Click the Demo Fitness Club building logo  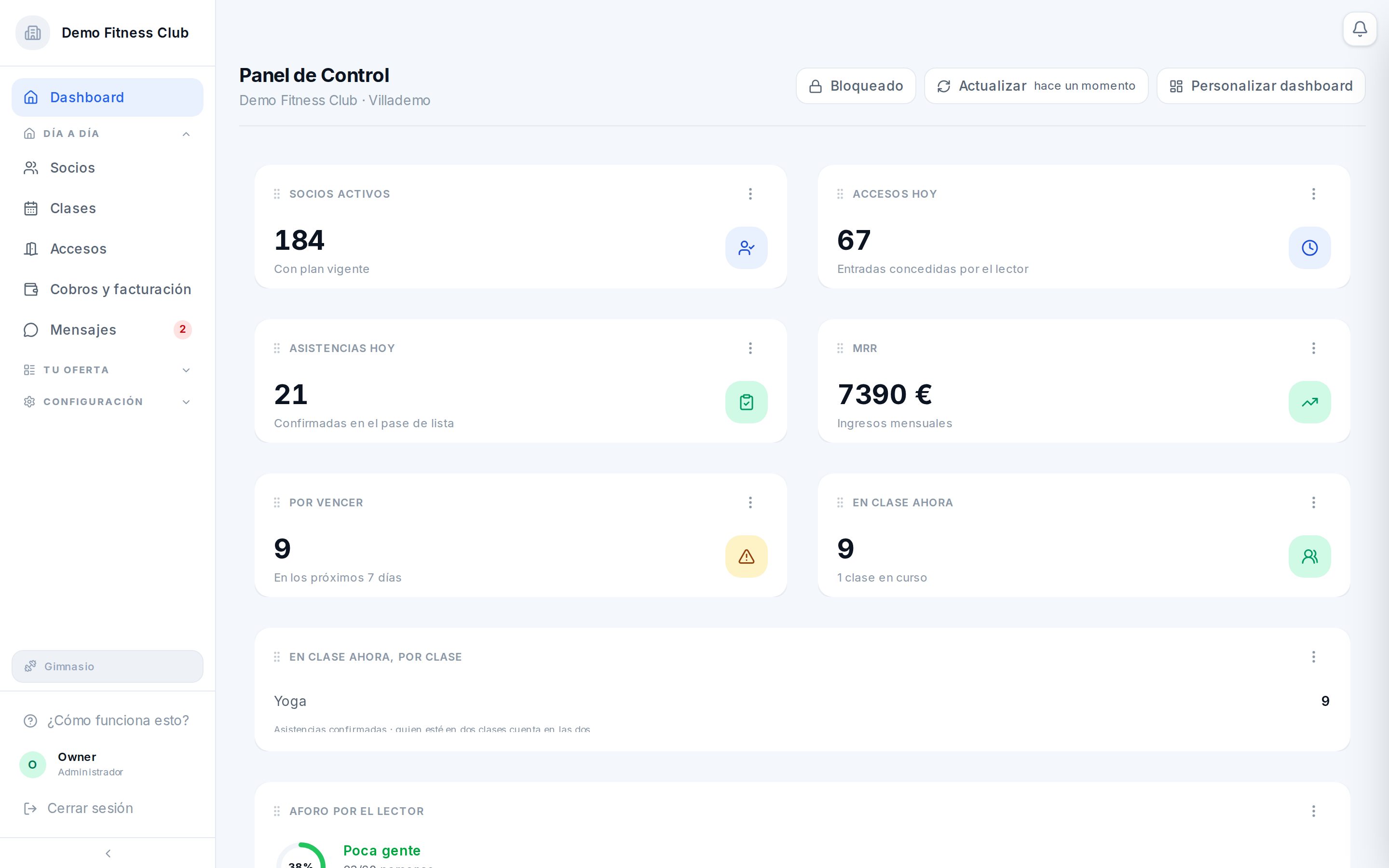pyautogui.click(x=33, y=33)
